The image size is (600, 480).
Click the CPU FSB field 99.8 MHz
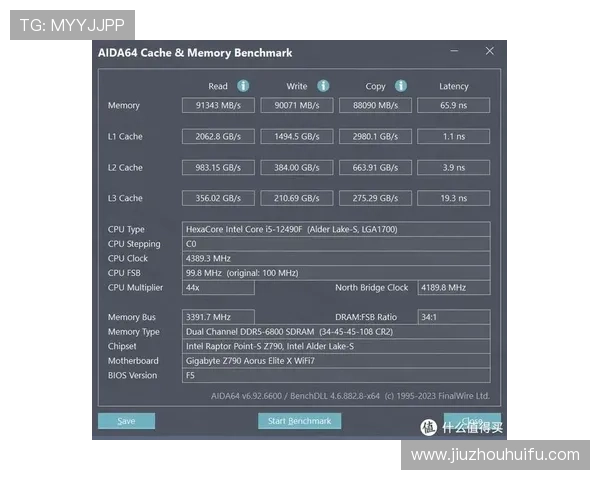pos(336,273)
